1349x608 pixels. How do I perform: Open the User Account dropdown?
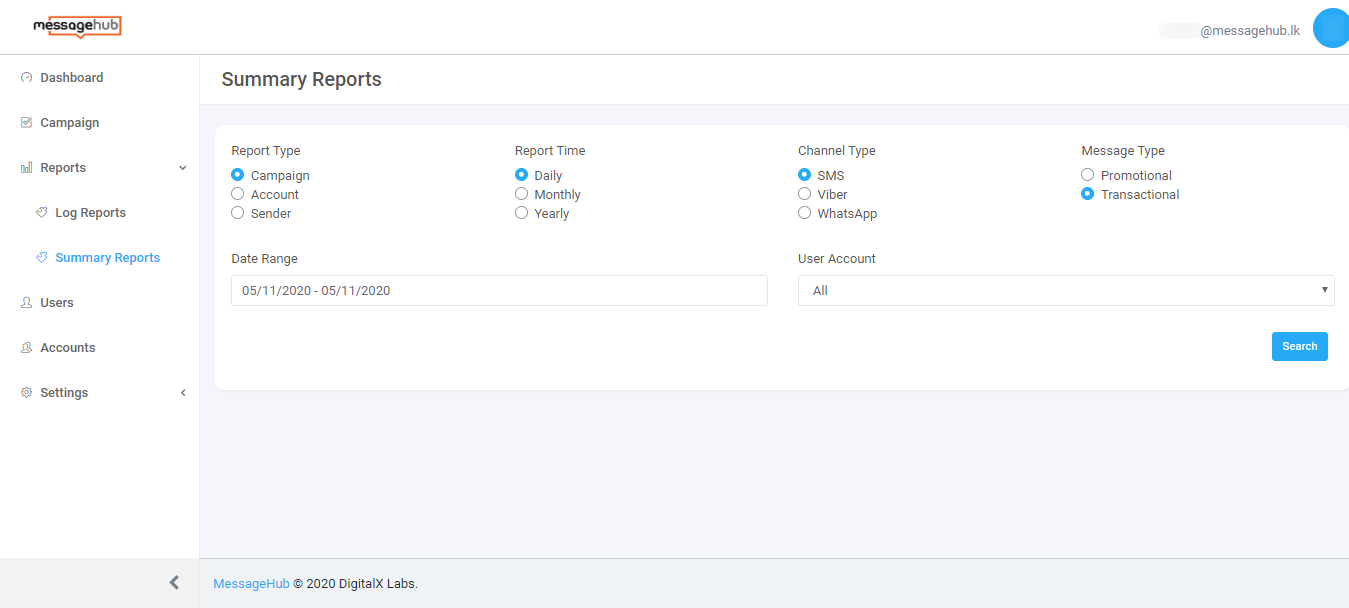coord(1066,290)
